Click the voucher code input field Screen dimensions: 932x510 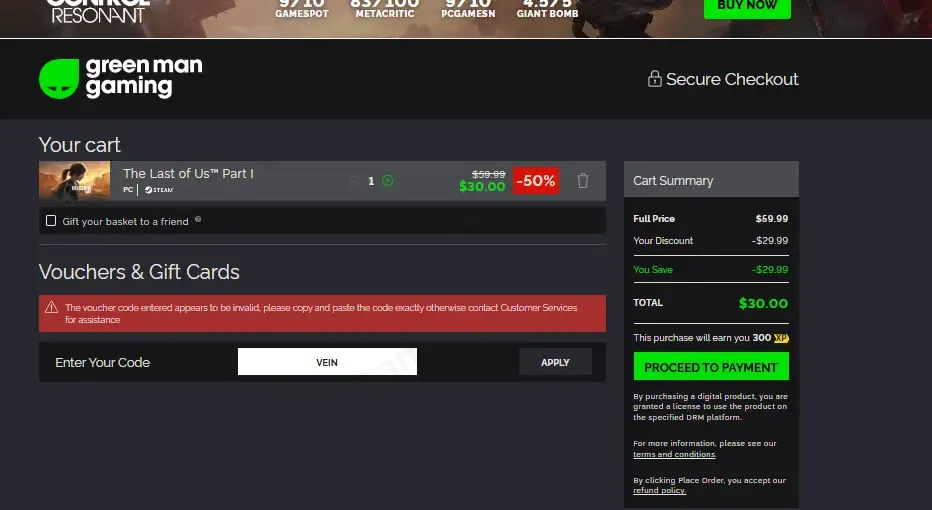click(x=327, y=361)
